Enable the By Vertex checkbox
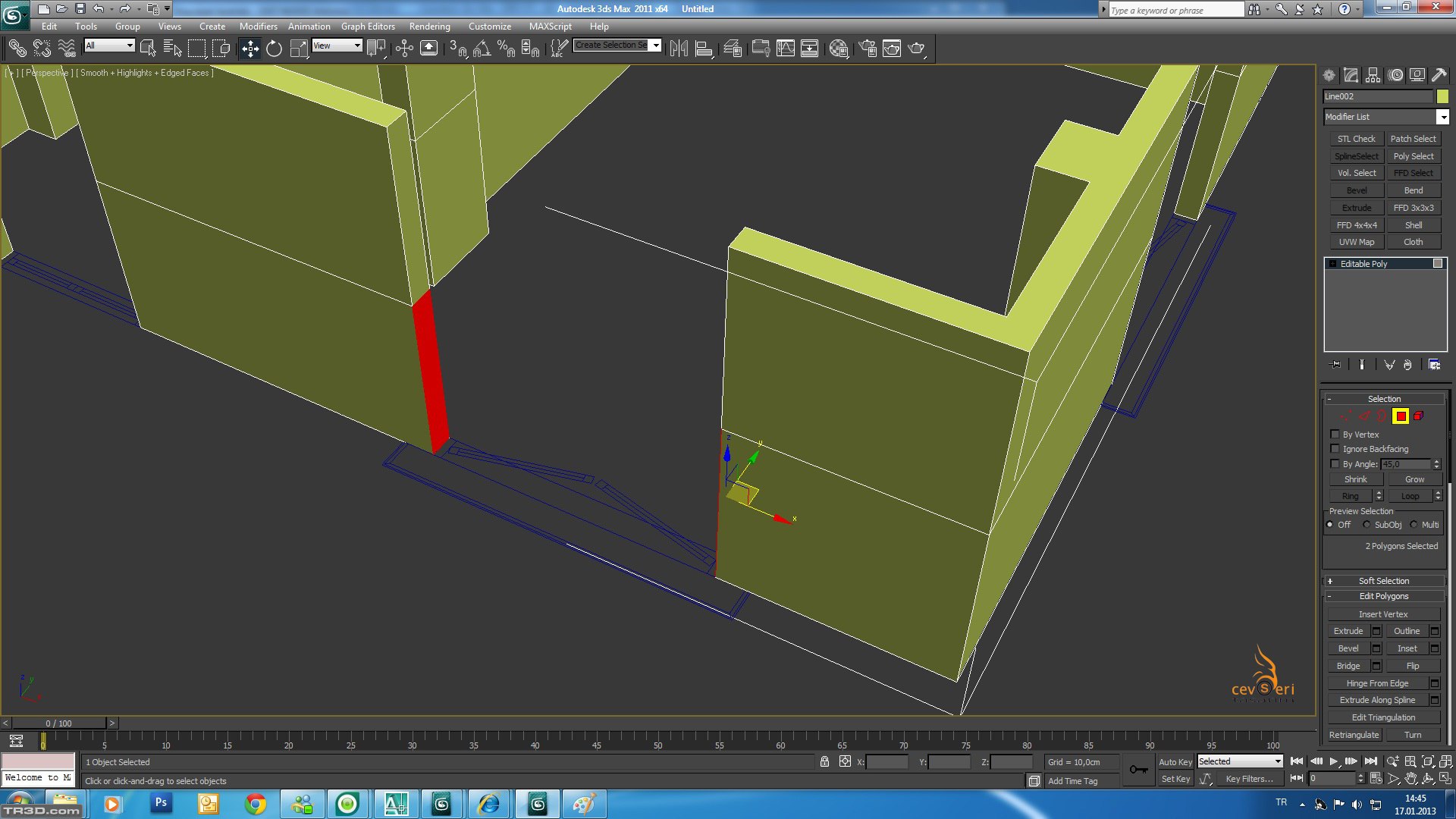The height and width of the screenshot is (819, 1456). (1335, 435)
